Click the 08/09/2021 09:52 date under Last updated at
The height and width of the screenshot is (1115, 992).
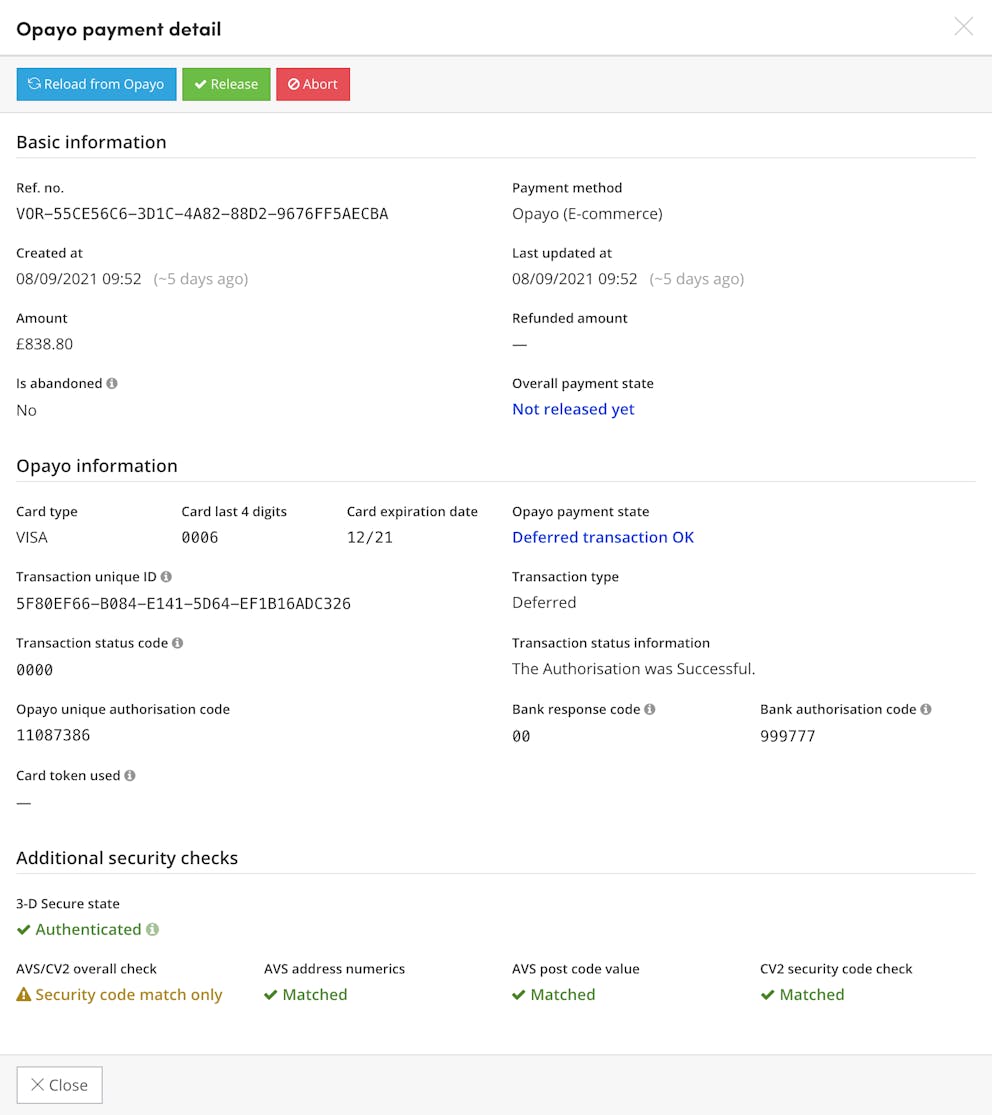(x=575, y=279)
